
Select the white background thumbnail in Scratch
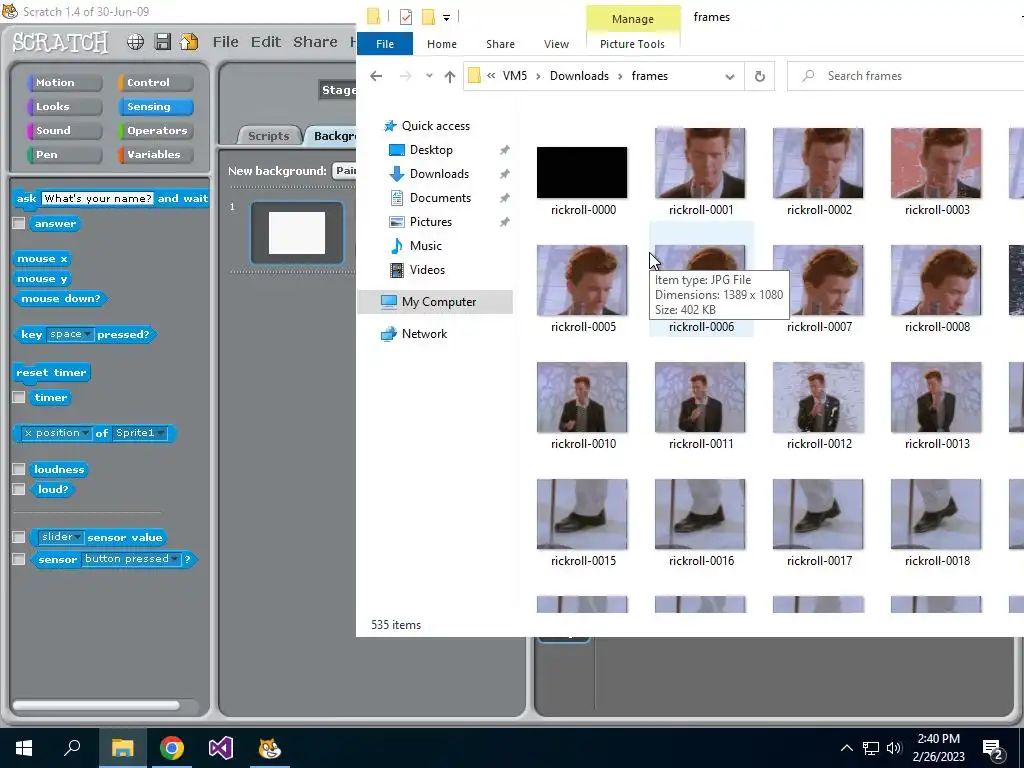coord(297,232)
